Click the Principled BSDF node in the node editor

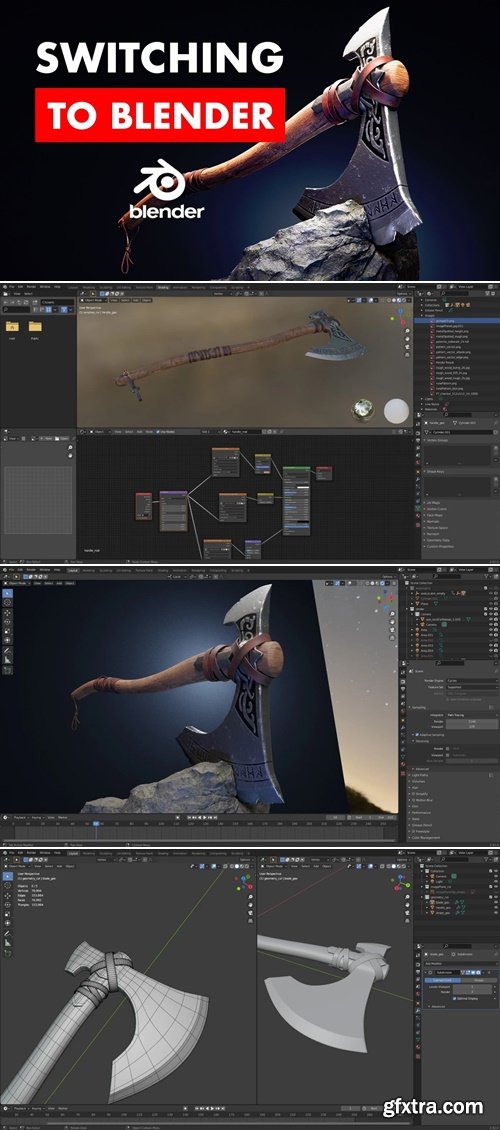296,499
